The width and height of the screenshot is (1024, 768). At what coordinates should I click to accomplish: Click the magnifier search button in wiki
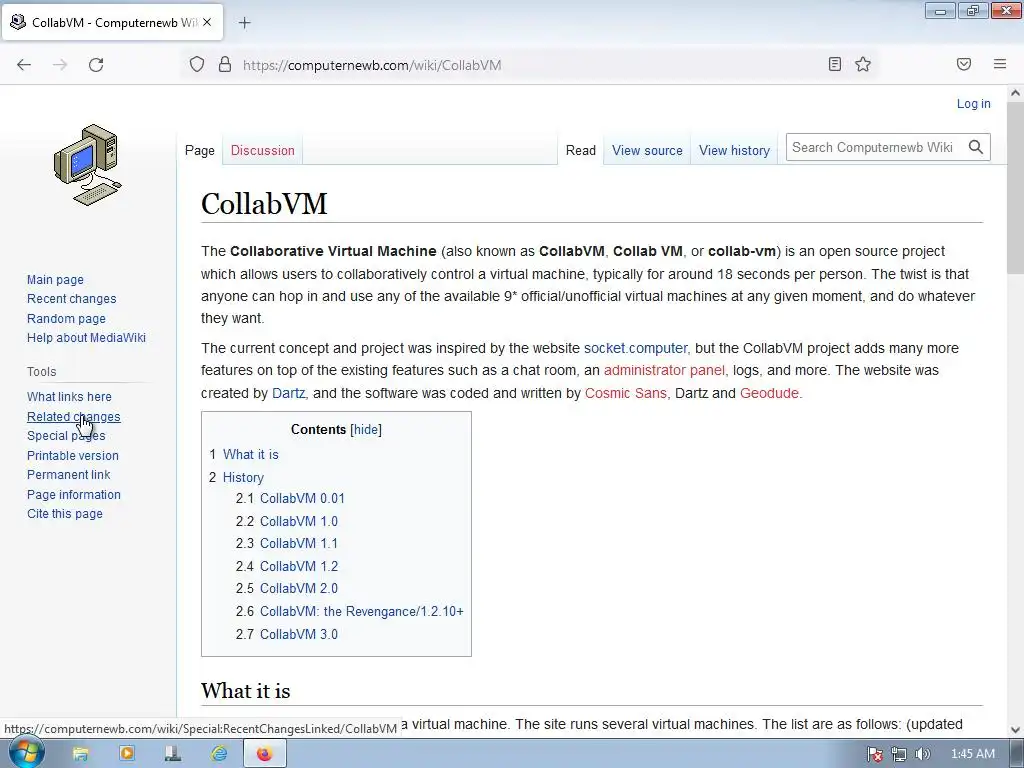coord(976,147)
